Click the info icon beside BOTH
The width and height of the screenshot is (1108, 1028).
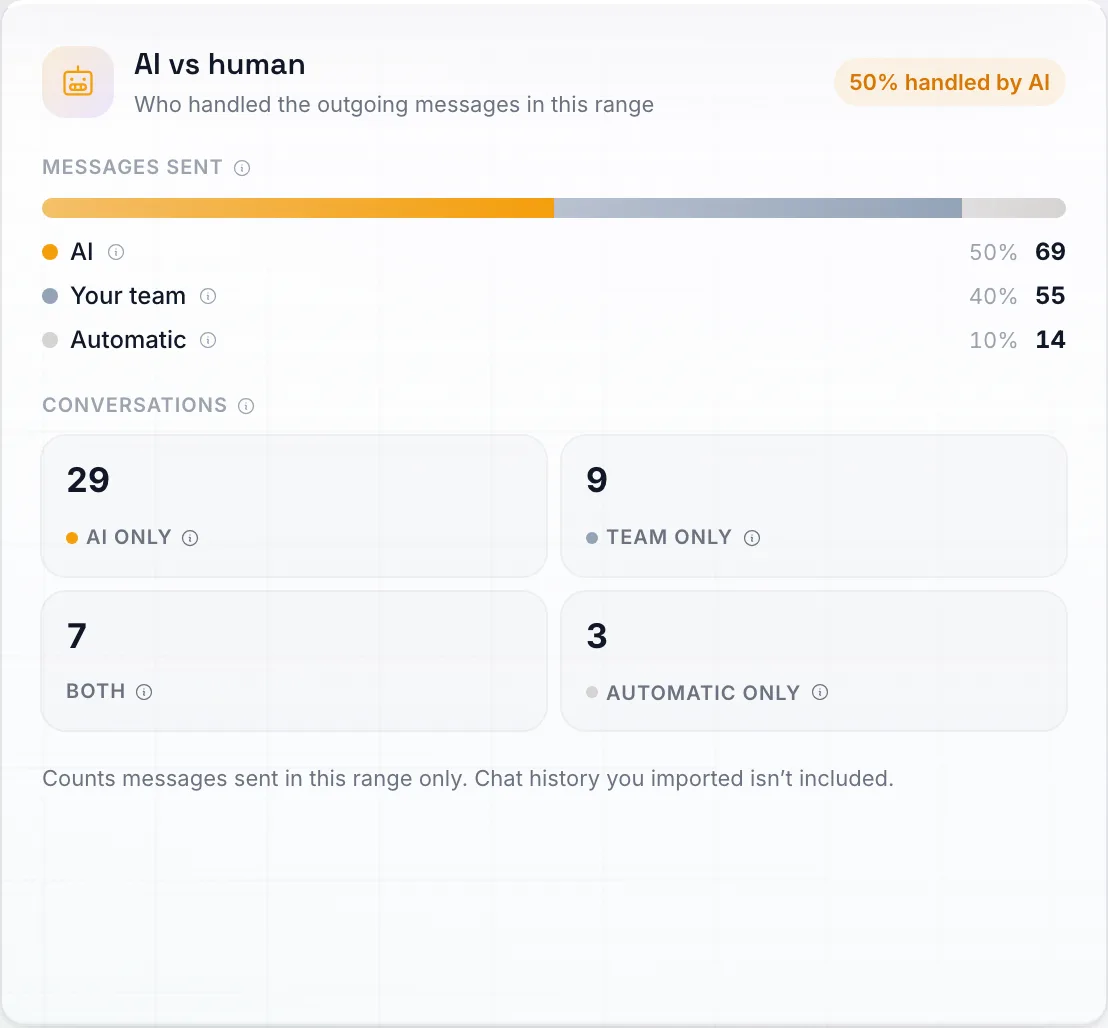(144, 692)
